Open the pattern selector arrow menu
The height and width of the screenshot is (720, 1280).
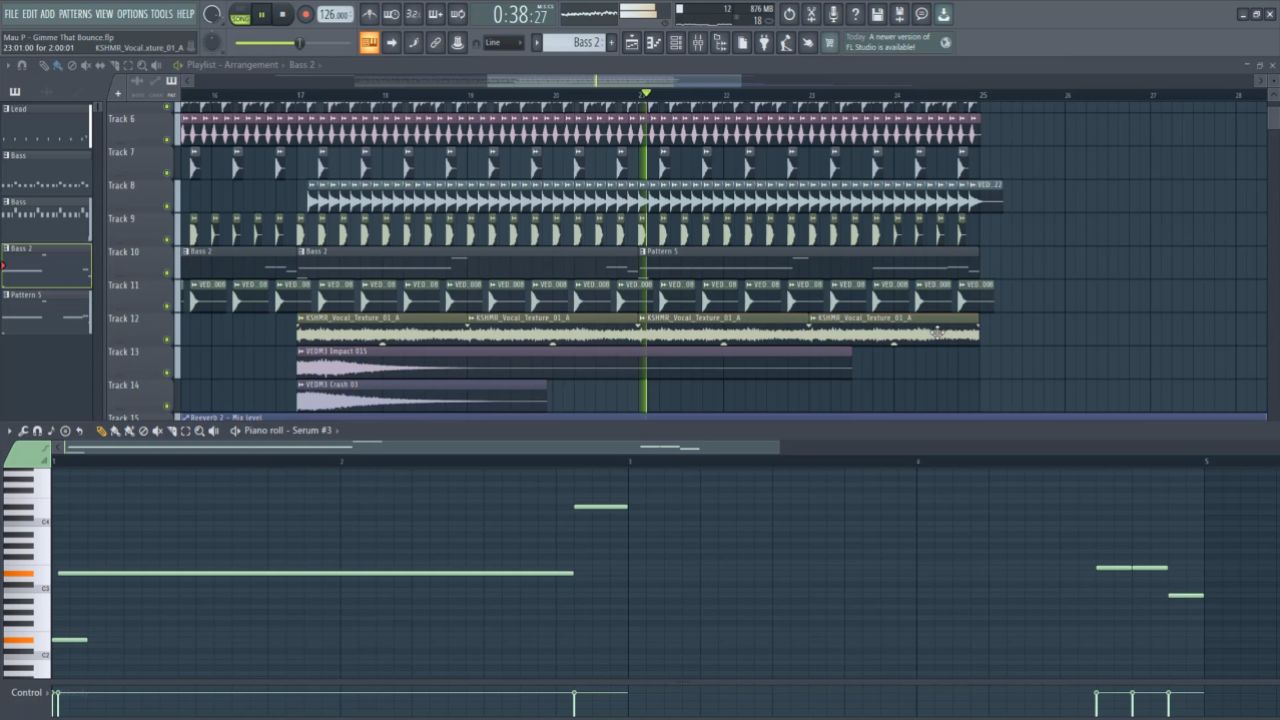(x=536, y=43)
